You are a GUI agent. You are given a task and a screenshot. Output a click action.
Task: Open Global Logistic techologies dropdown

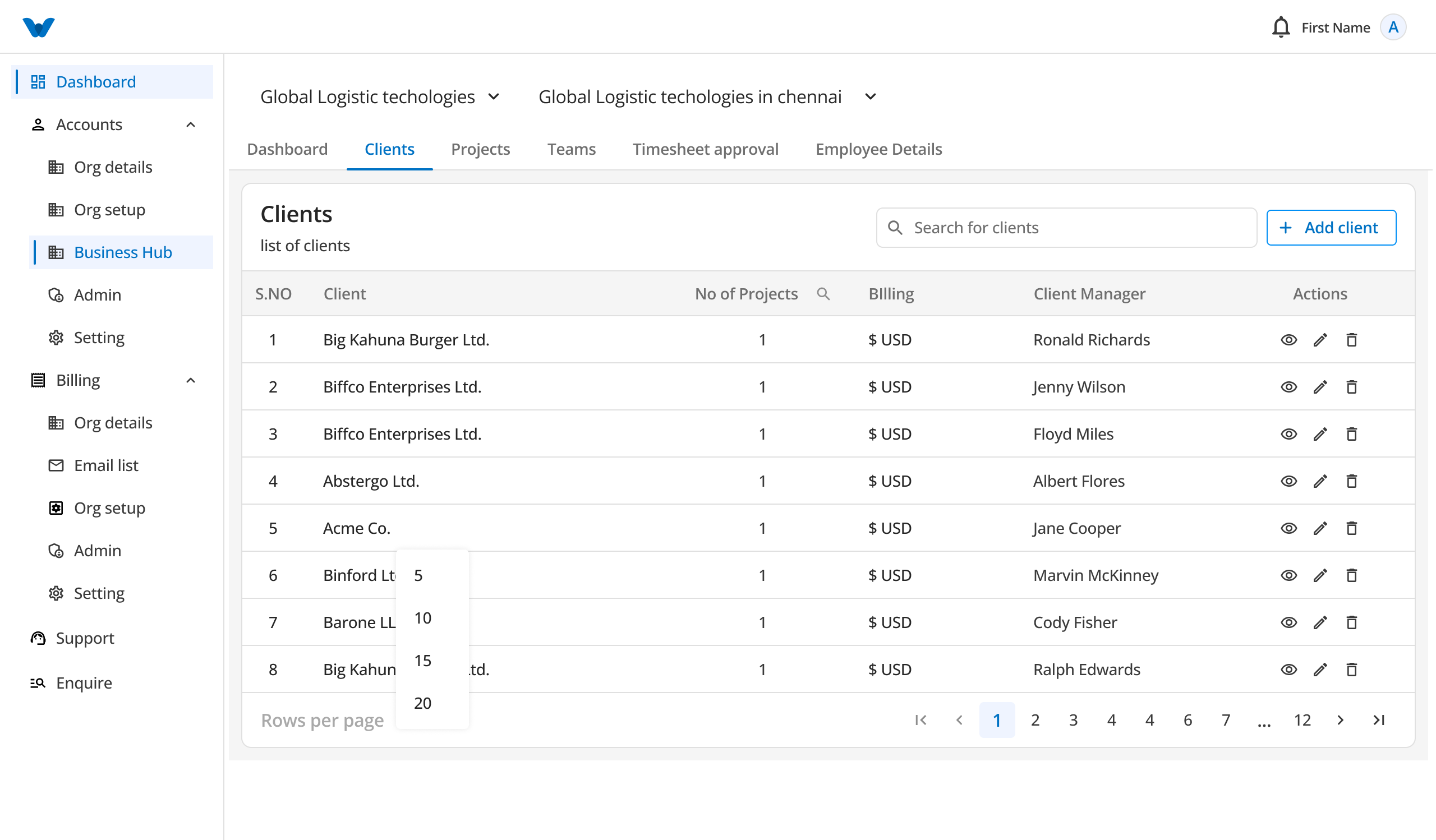coord(380,97)
